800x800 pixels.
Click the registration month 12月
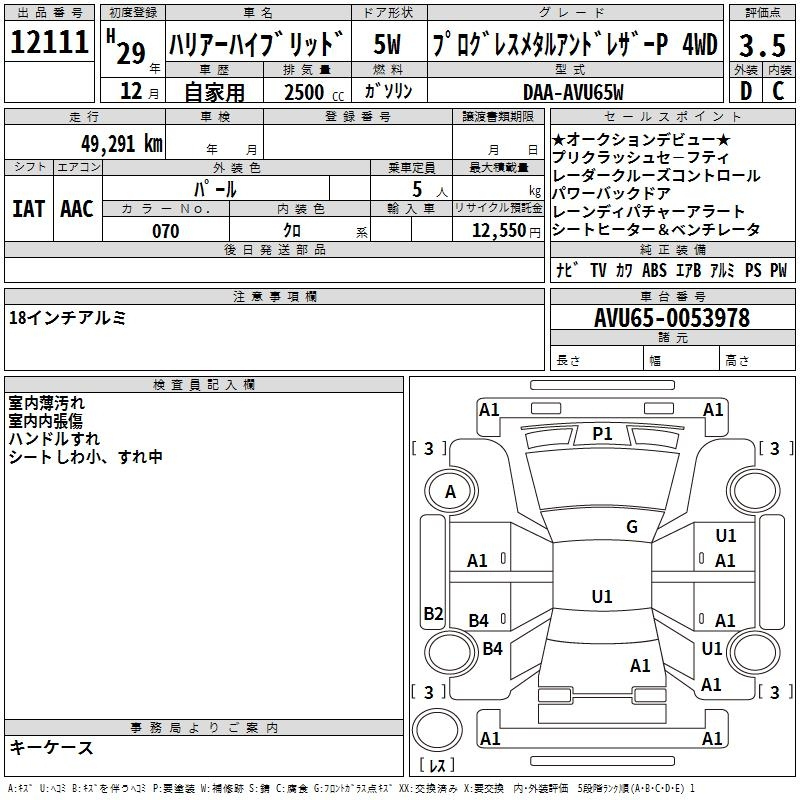coord(139,91)
